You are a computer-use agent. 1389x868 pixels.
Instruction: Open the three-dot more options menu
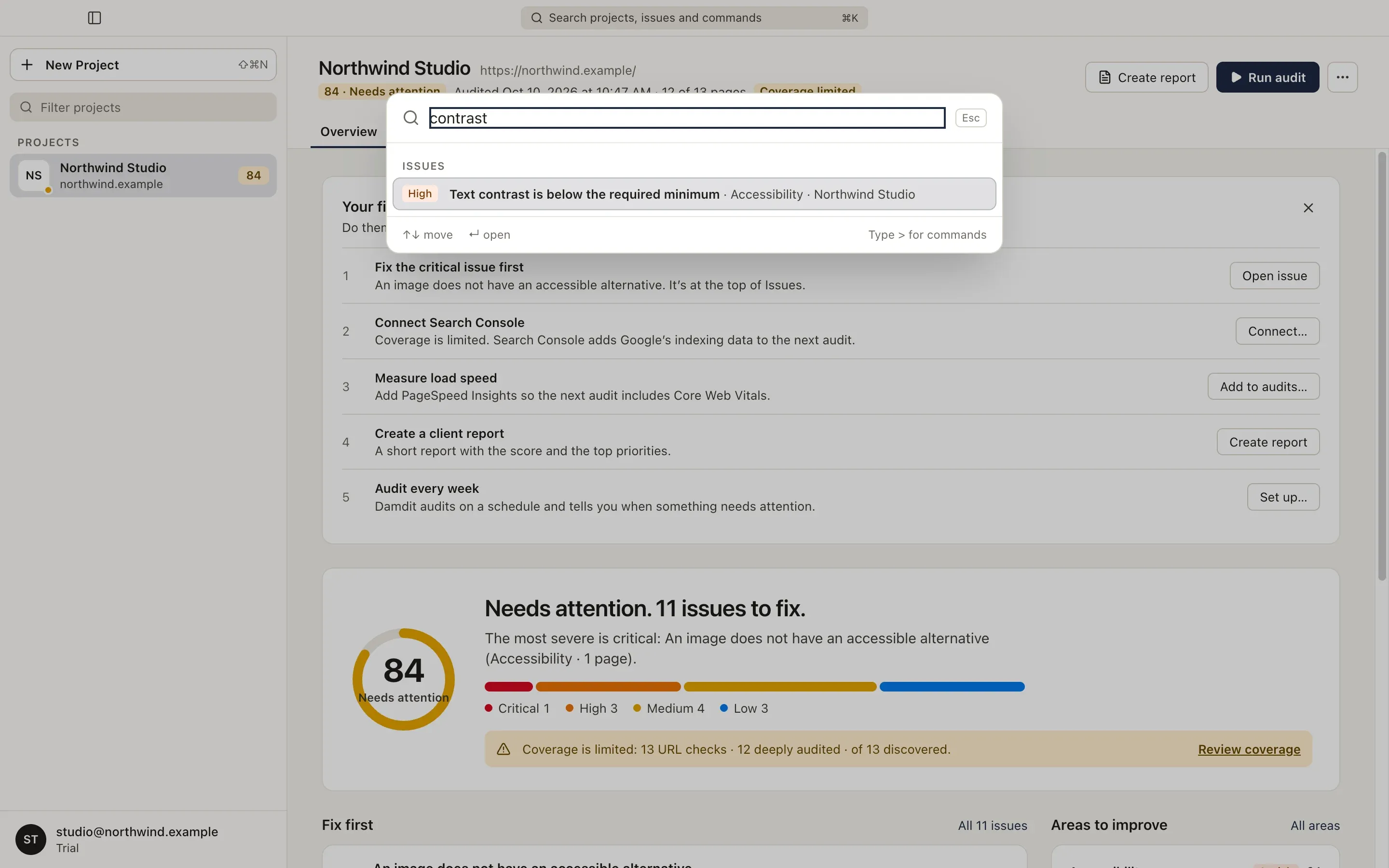click(x=1342, y=77)
